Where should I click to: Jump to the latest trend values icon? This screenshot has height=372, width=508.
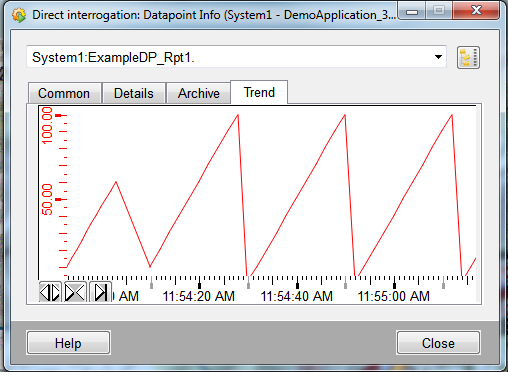pyautogui.click(x=100, y=292)
